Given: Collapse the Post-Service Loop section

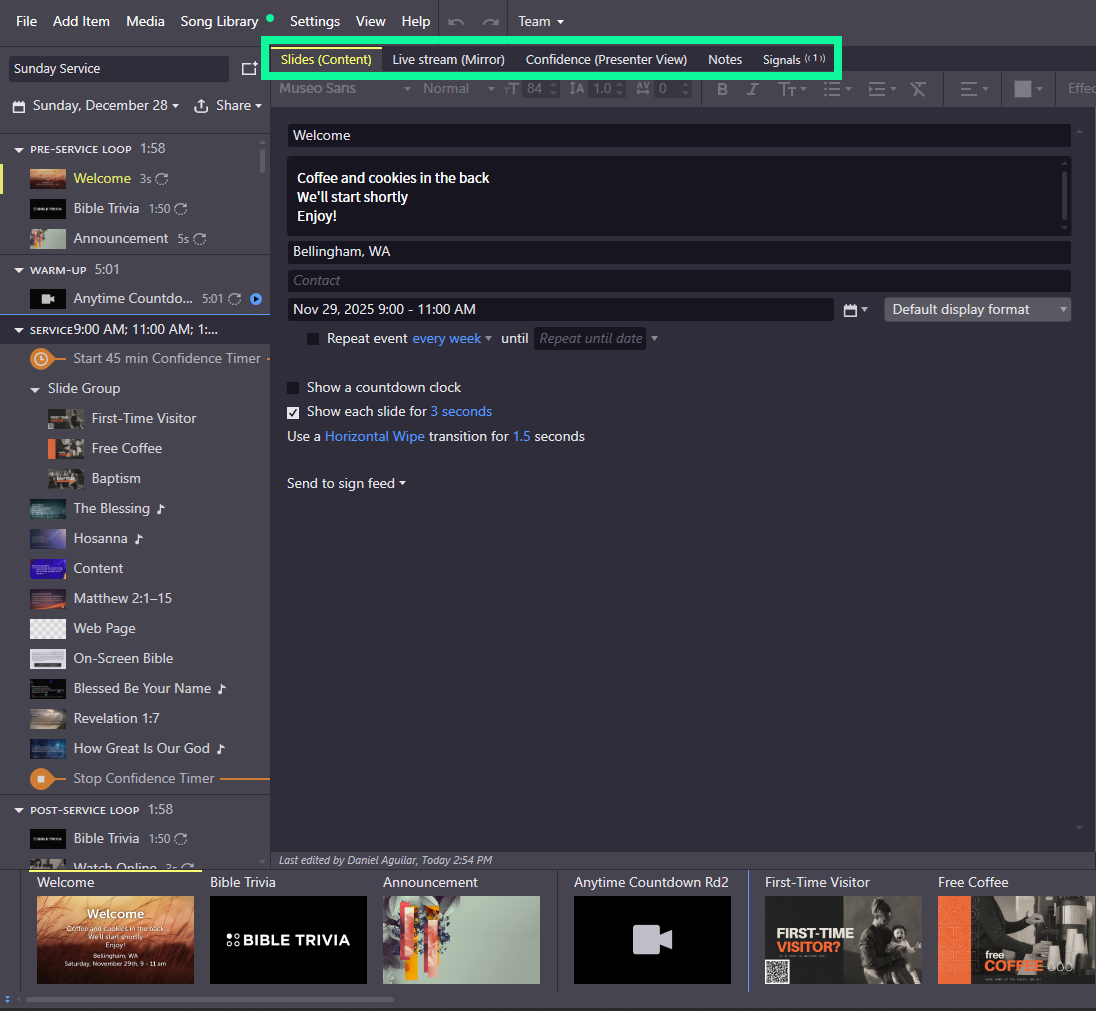Looking at the screenshot, I should [x=19, y=810].
